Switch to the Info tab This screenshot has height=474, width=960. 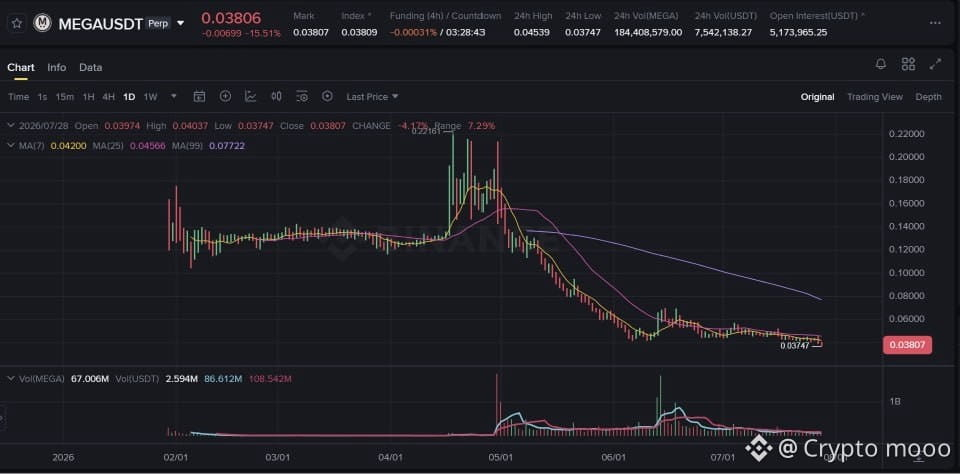pos(57,67)
